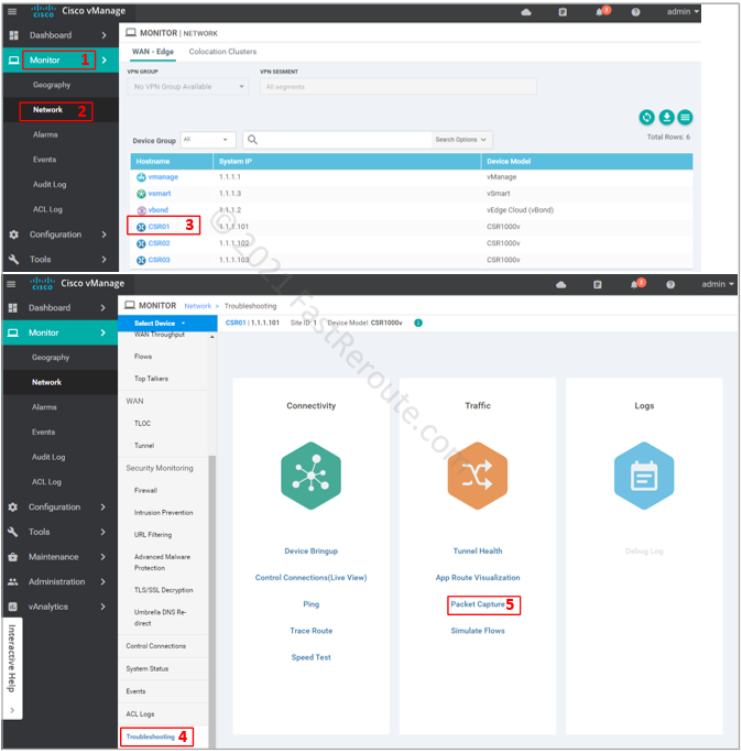Click the help question icon on the Network list page
741x751 pixels.
[636, 12]
